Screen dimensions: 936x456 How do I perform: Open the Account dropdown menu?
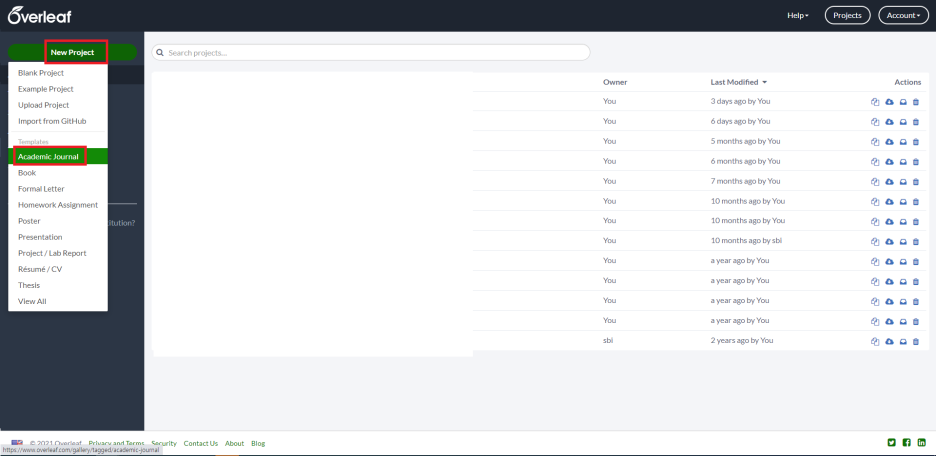tap(903, 16)
